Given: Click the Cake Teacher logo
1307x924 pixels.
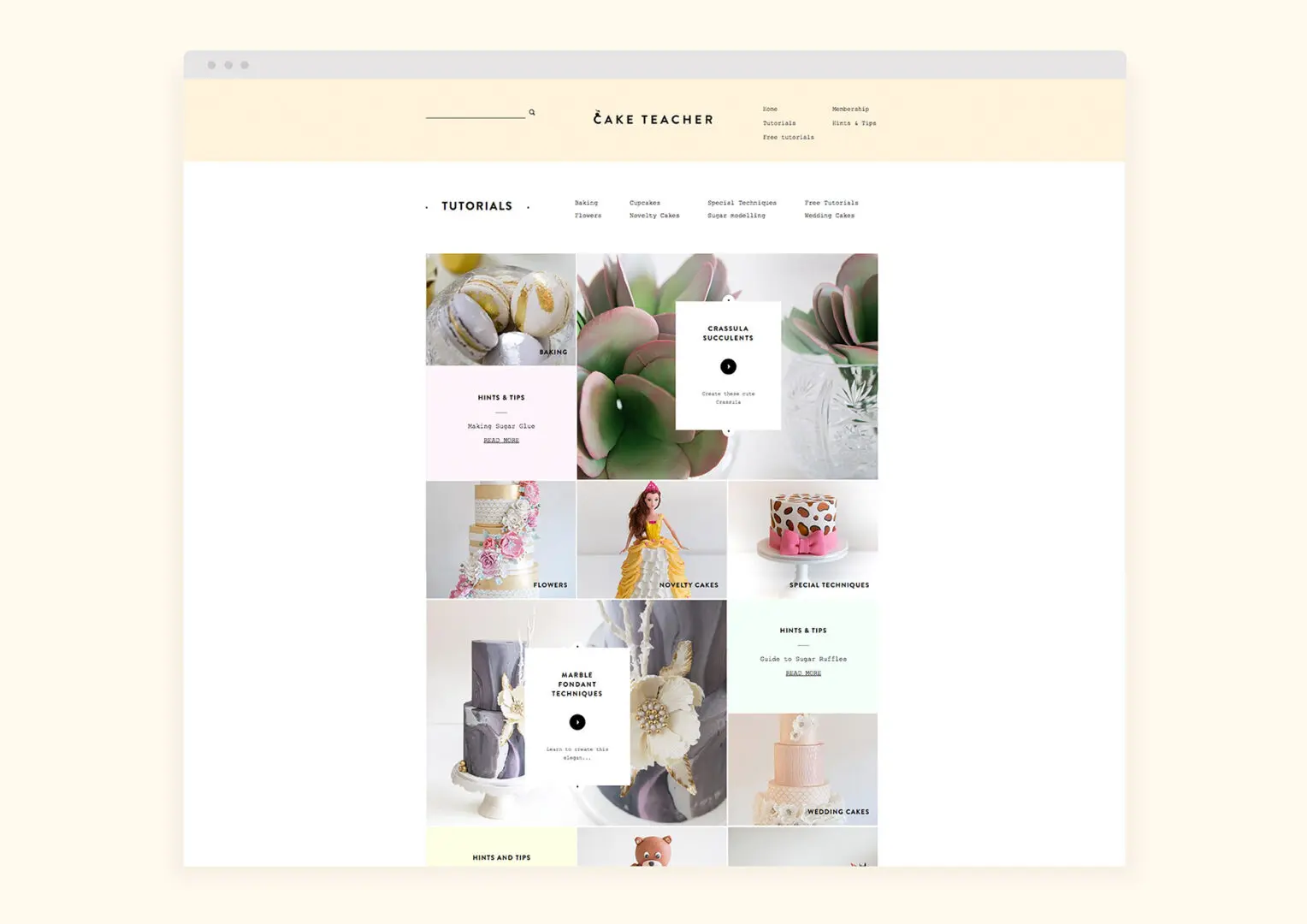Looking at the screenshot, I should tap(653, 120).
